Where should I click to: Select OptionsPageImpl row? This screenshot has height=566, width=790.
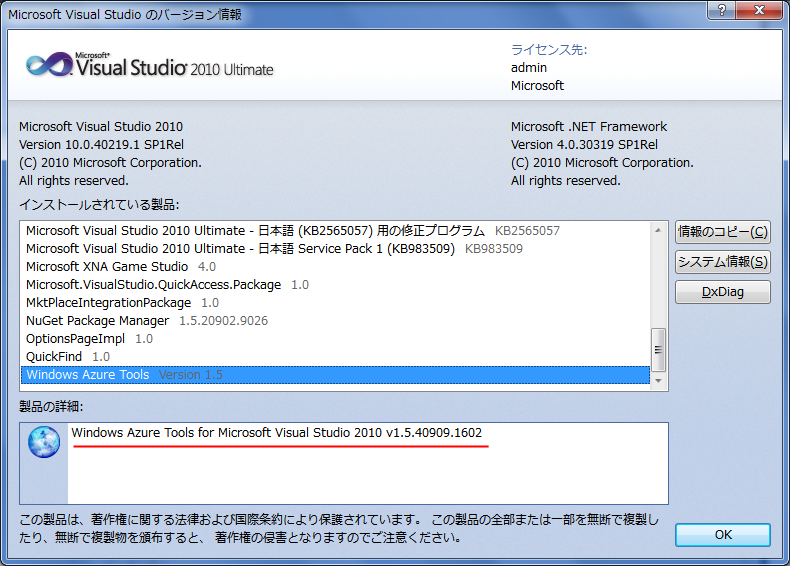click(335, 339)
